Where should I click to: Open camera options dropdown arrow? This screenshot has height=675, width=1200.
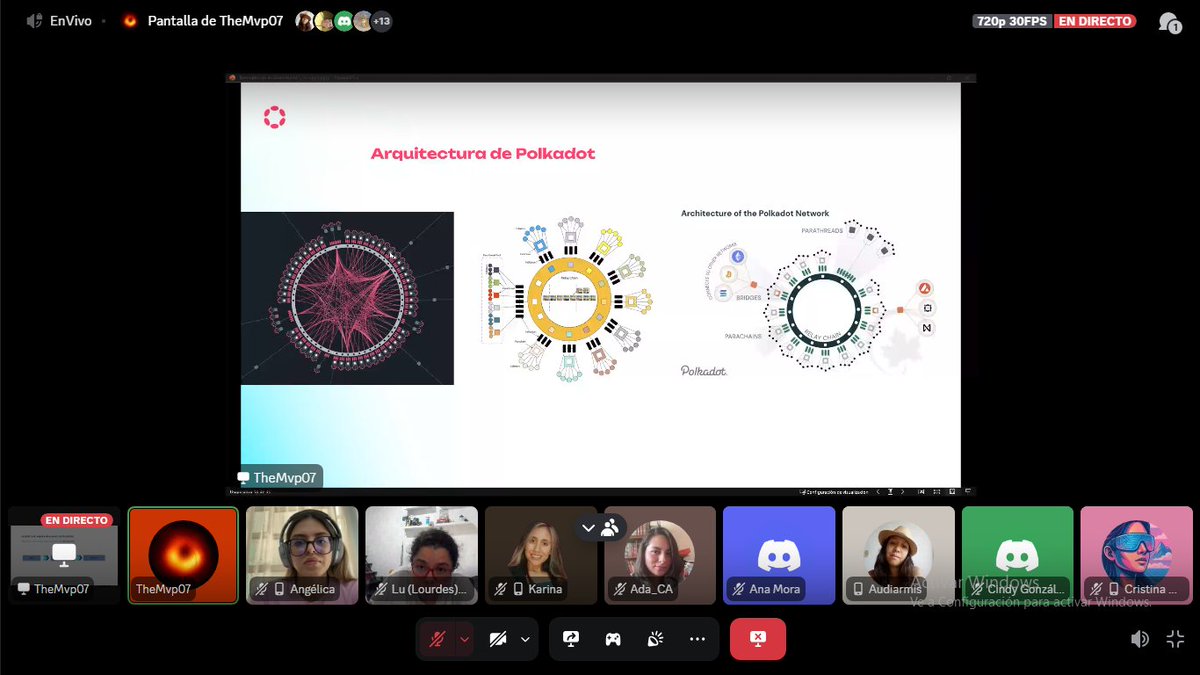click(525, 639)
